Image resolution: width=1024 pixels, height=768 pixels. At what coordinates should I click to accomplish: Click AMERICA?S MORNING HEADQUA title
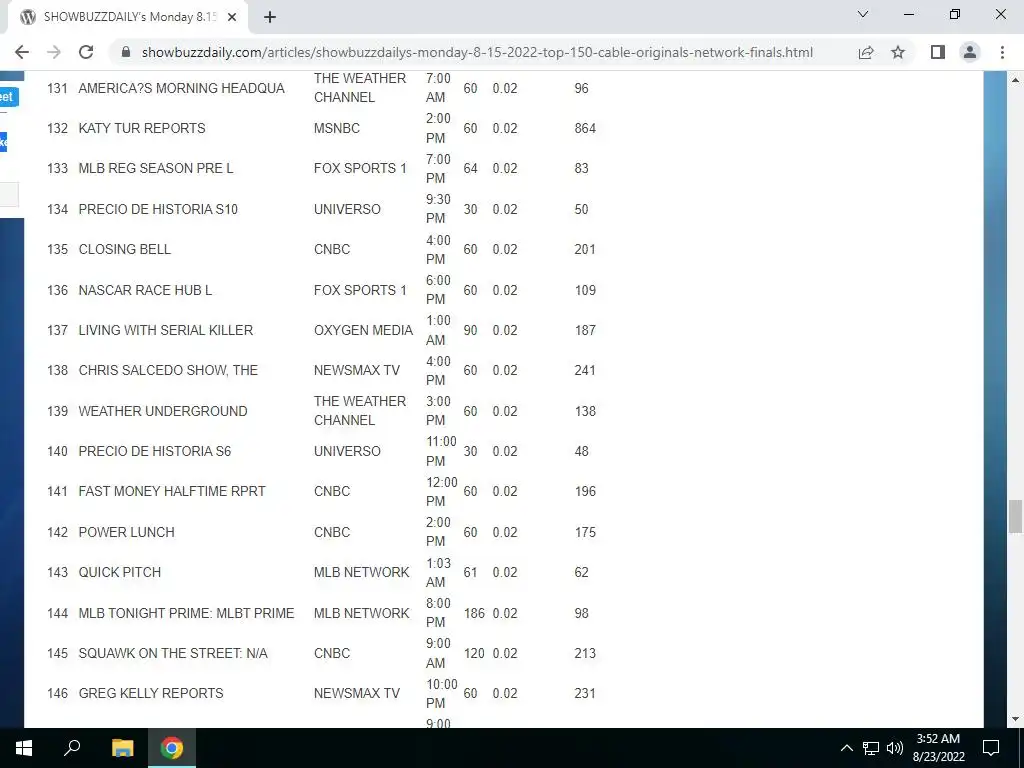click(182, 88)
